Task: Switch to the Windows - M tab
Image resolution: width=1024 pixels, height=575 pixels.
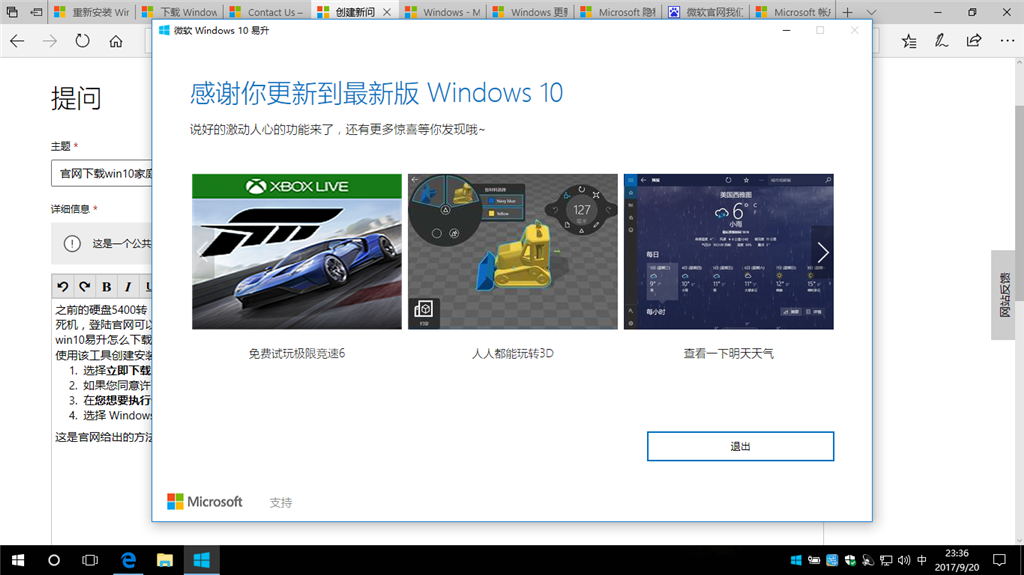Action: pos(443,12)
